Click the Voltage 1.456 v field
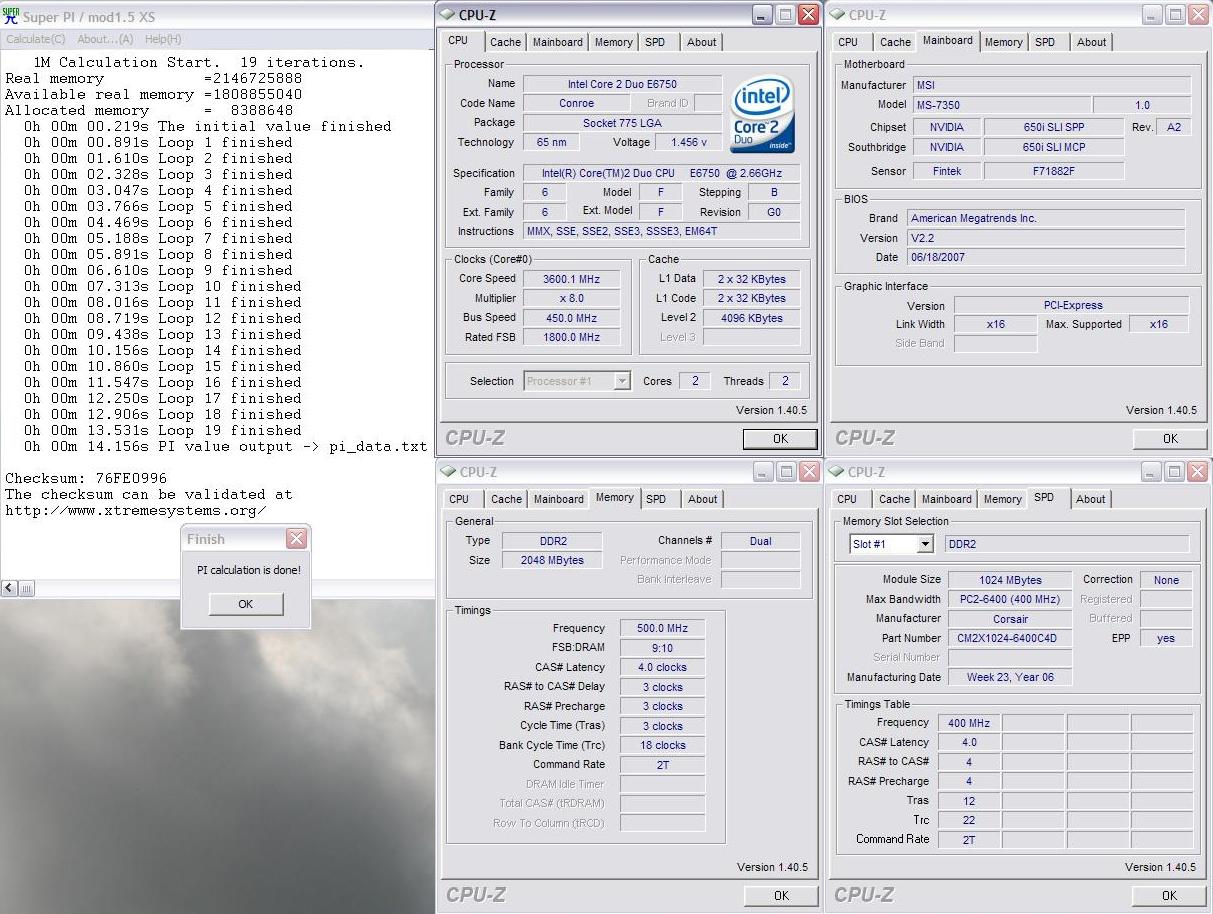The width and height of the screenshot is (1213, 914). [691, 142]
